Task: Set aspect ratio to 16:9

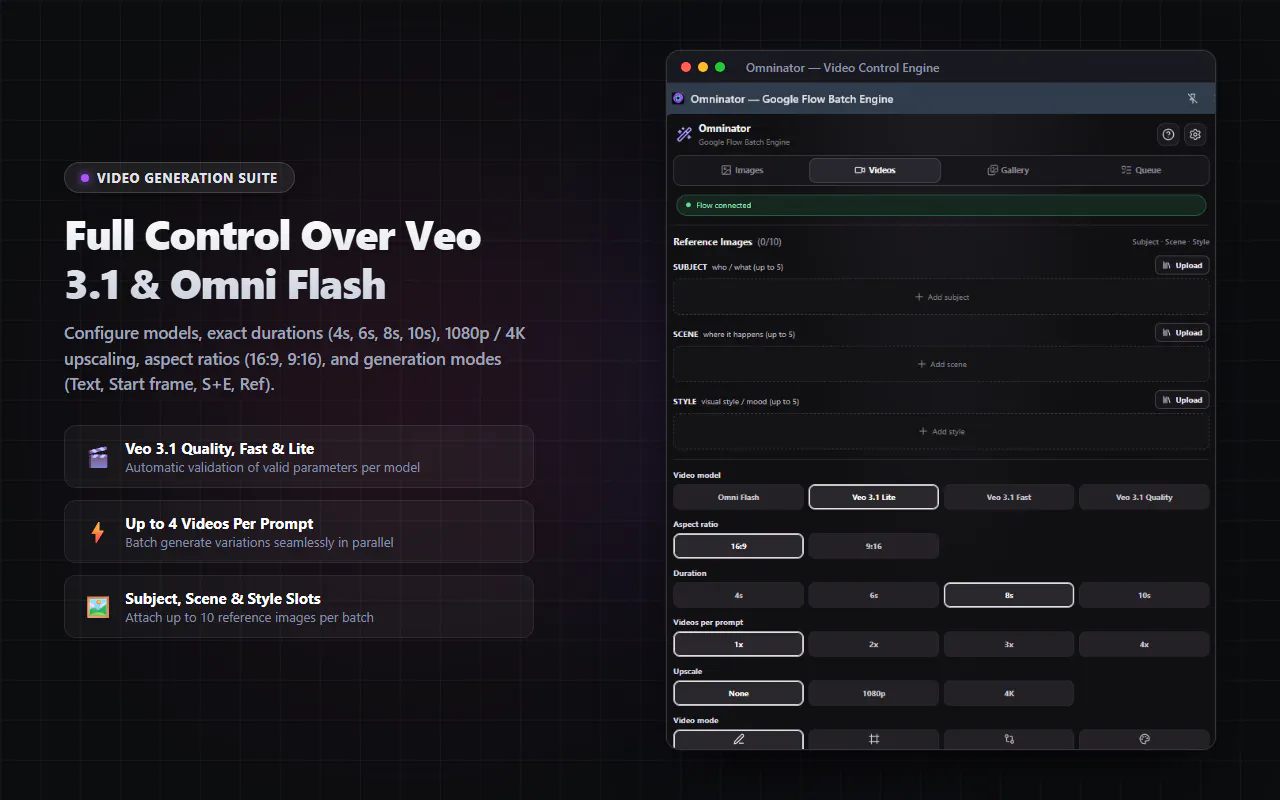Action: pyautogui.click(x=739, y=546)
